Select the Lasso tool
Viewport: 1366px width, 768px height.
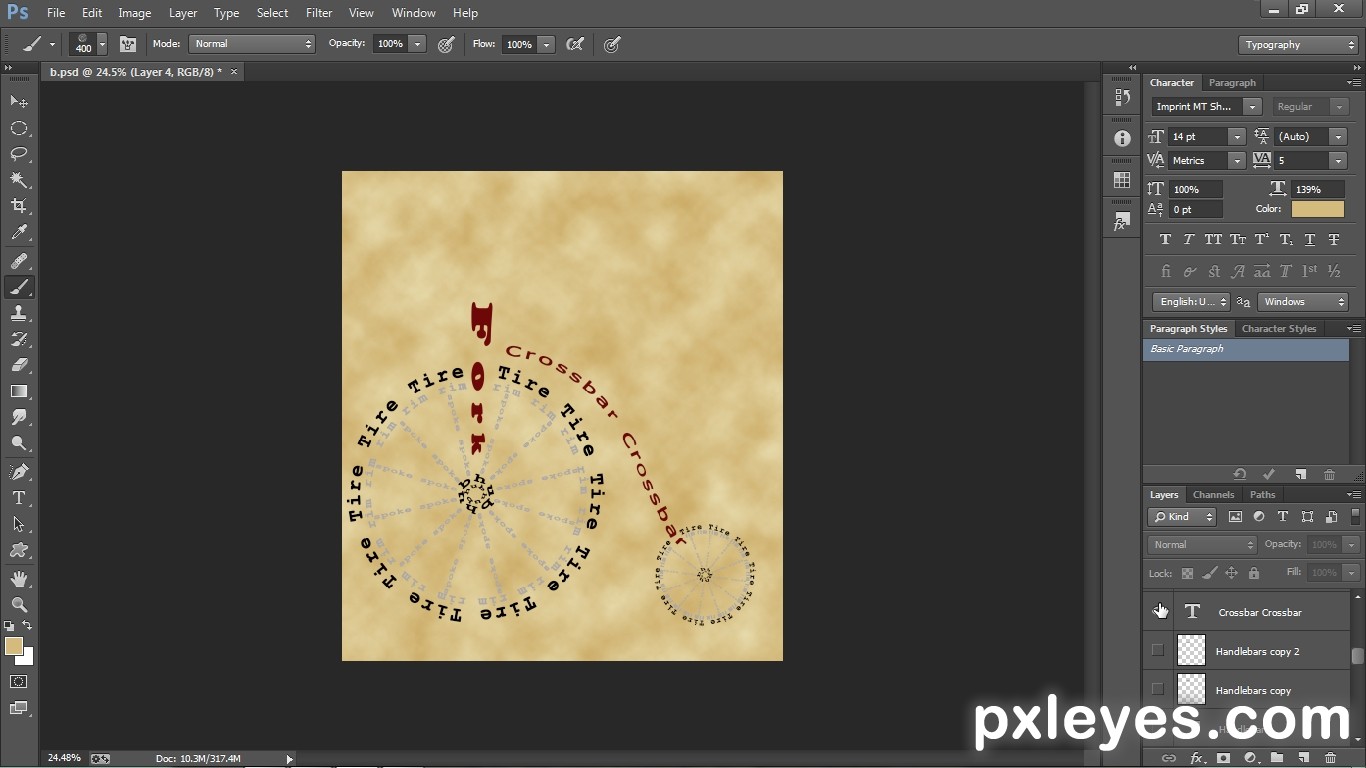pos(19,154)
